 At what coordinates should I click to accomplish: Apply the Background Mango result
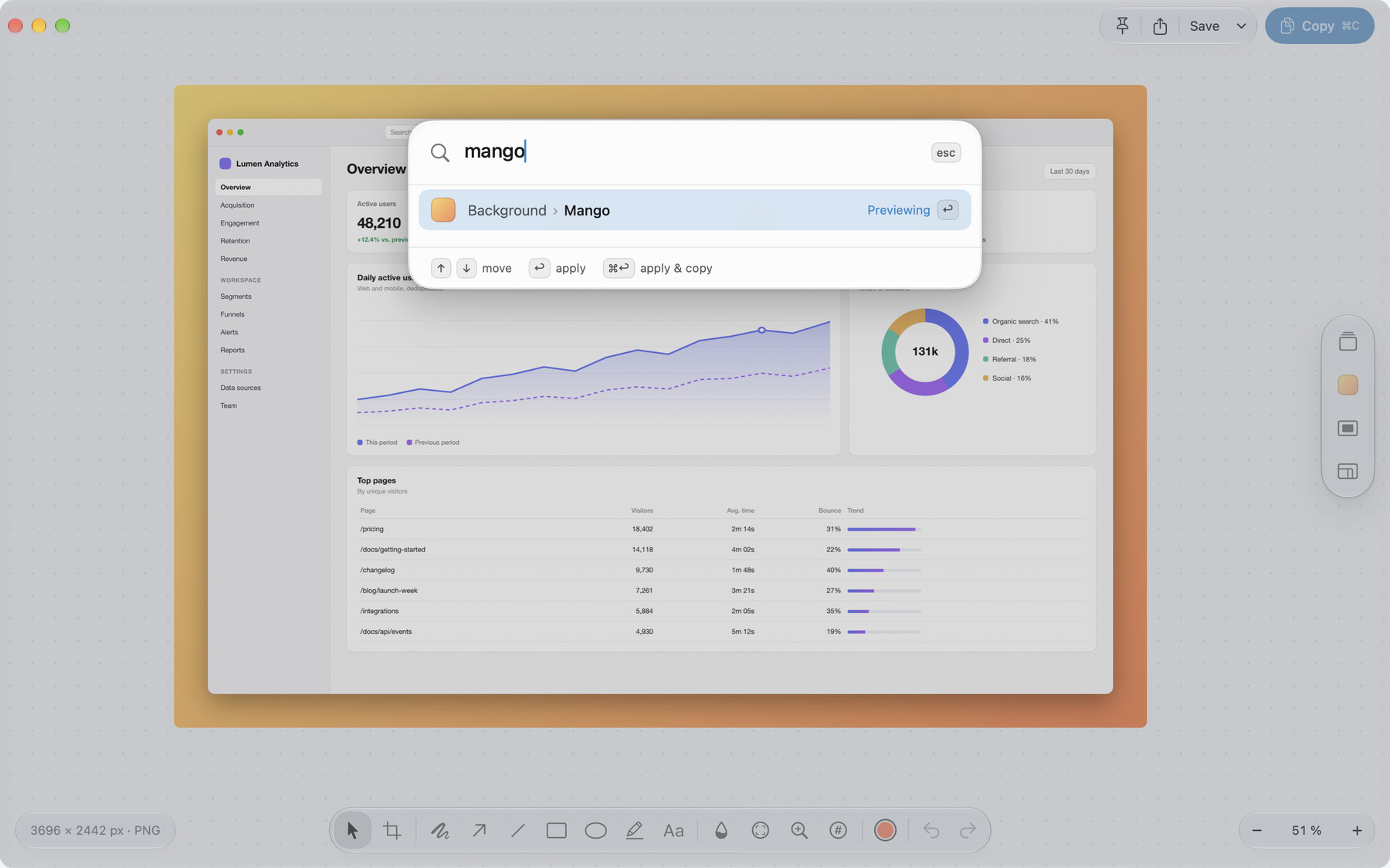coord(694,210)
